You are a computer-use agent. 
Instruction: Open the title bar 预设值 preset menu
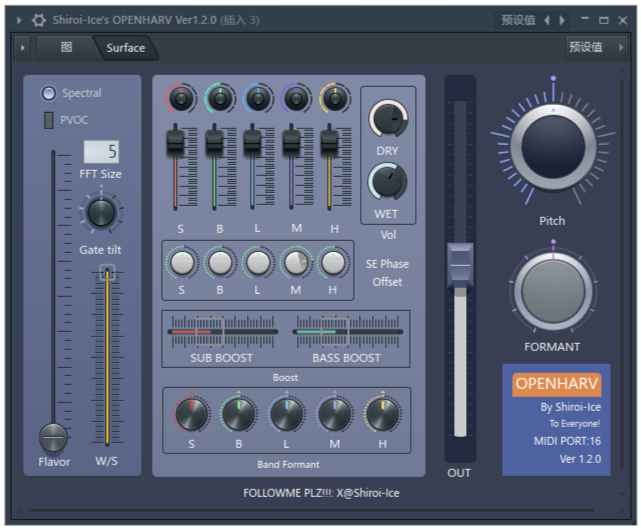tap(518, 19)
